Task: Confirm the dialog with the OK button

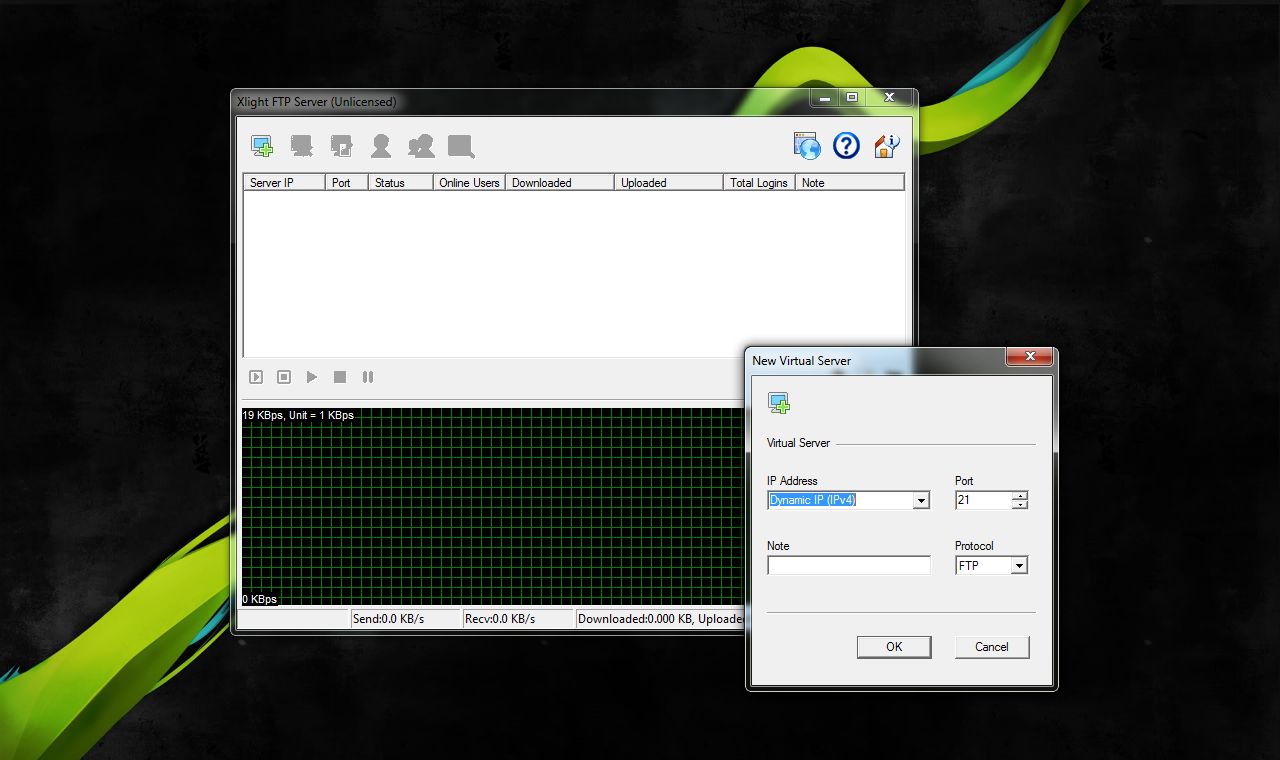Action: (894, 647)
